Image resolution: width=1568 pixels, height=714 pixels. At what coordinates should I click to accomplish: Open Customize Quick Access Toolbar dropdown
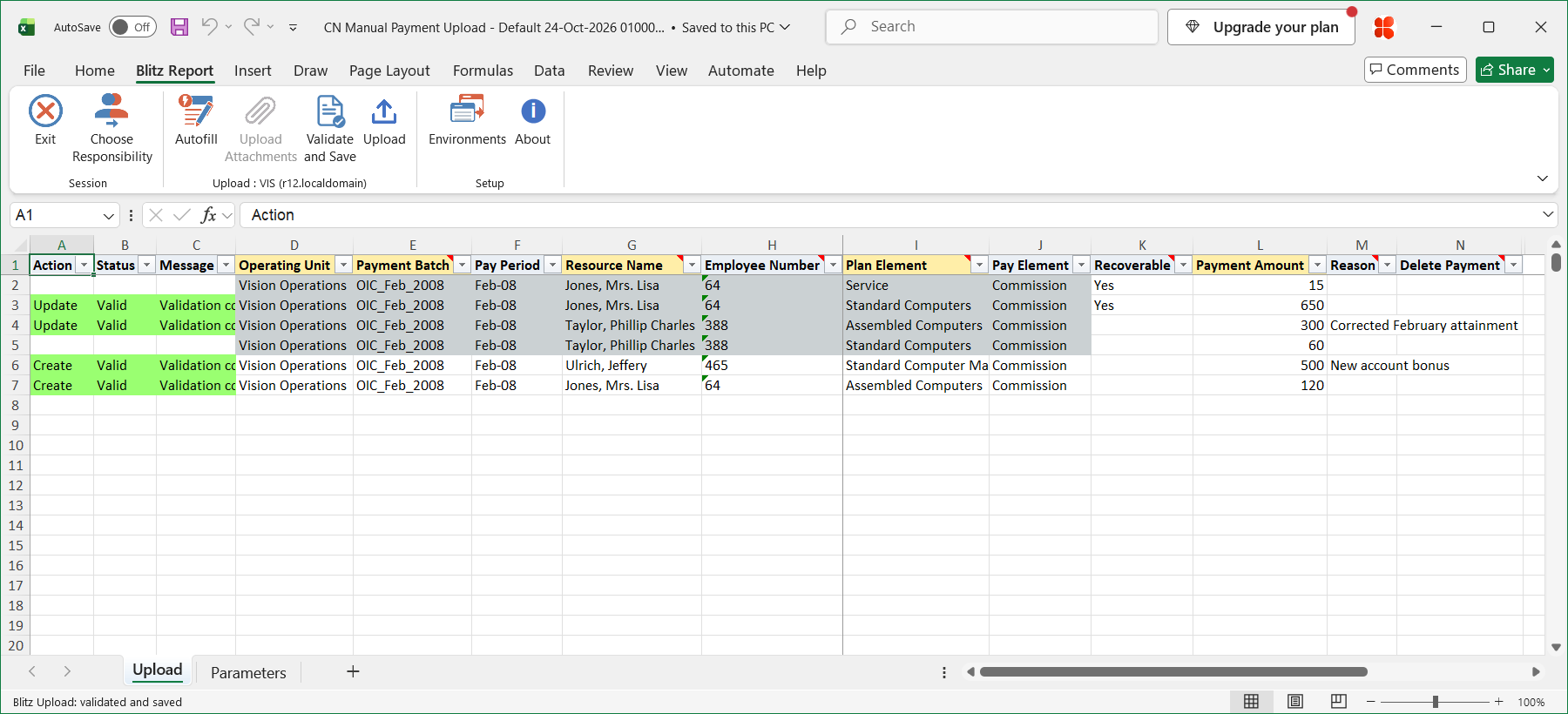(293, 27)
